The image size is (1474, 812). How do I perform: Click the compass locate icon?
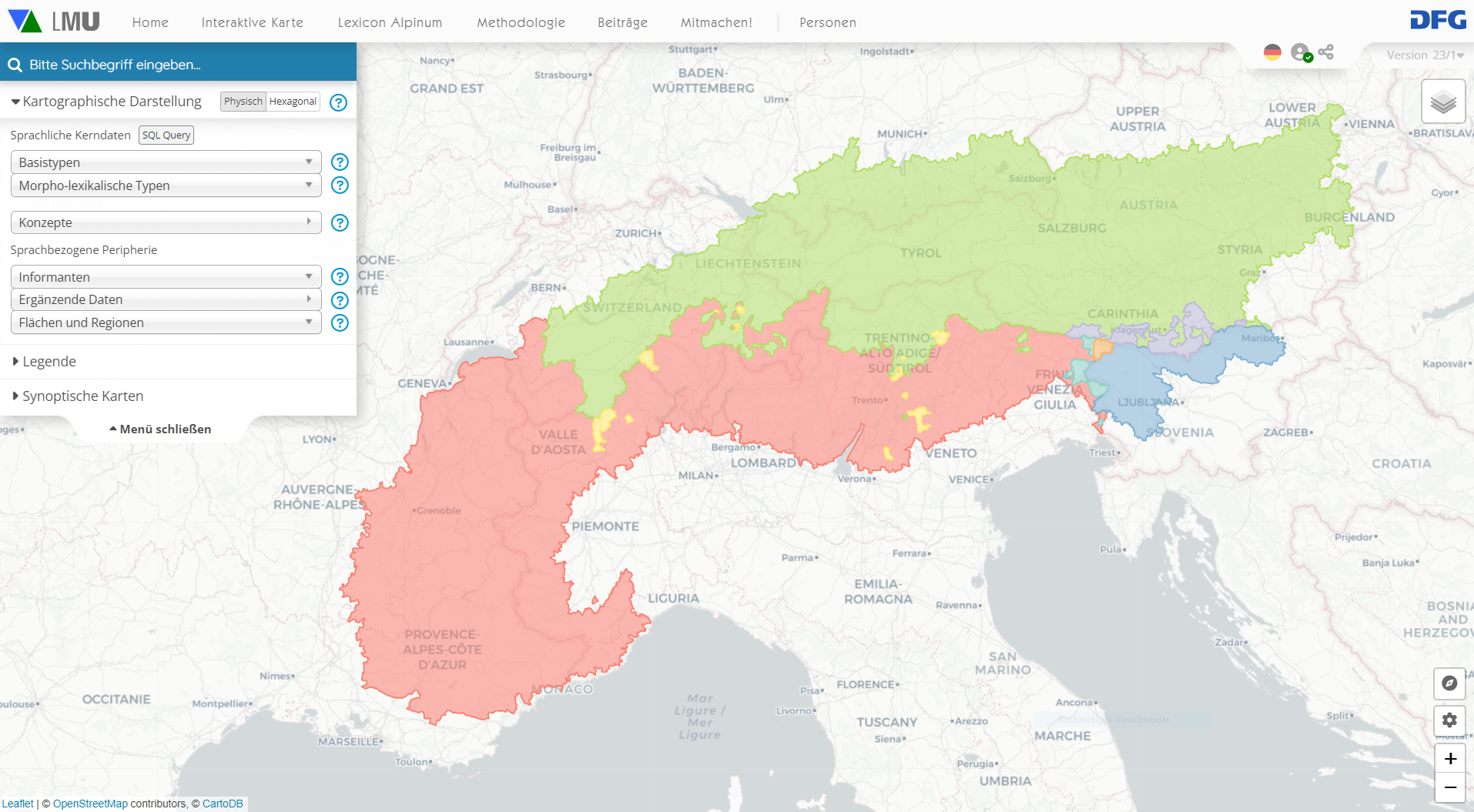point(1449,683)
